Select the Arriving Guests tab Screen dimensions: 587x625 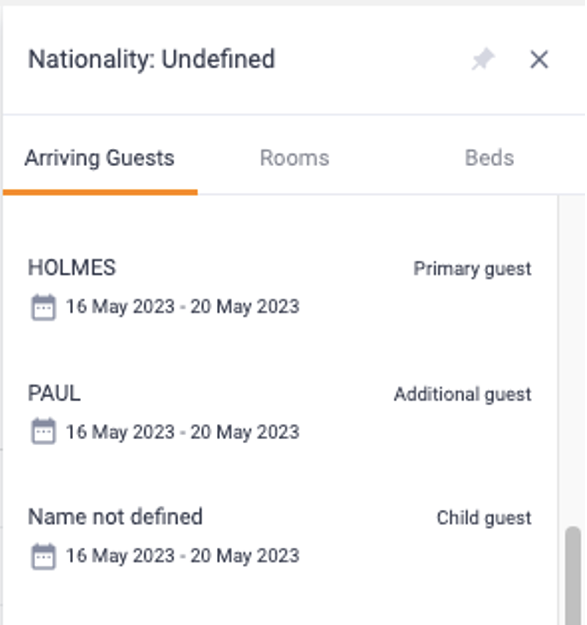100,159
